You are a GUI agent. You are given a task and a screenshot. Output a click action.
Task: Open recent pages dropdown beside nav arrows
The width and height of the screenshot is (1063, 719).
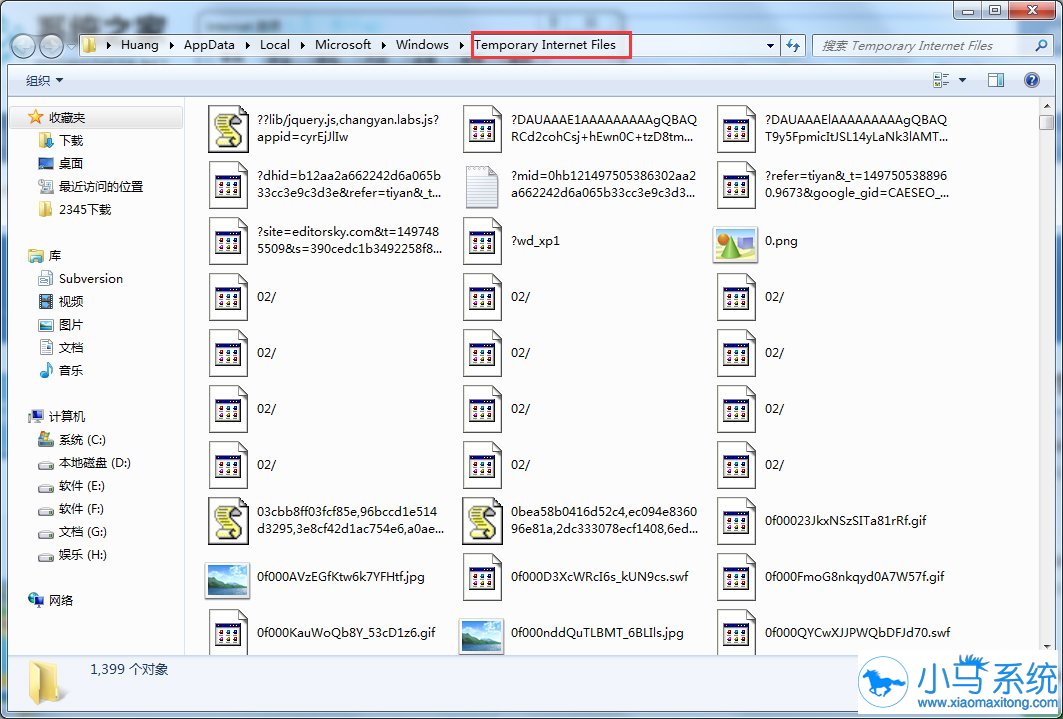coord(71,47)
